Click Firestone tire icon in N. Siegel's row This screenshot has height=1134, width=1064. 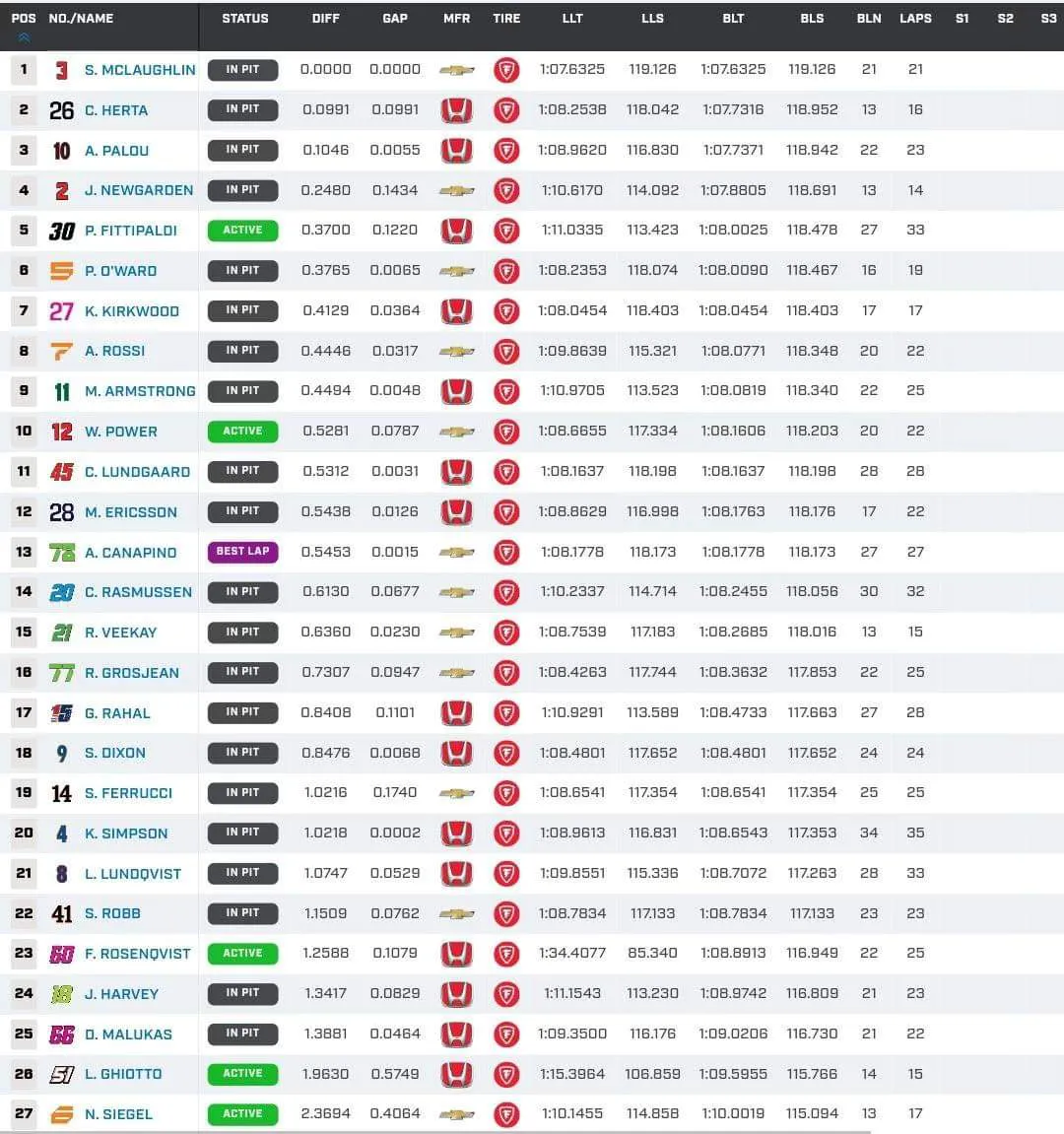[x=506, y=1114]
